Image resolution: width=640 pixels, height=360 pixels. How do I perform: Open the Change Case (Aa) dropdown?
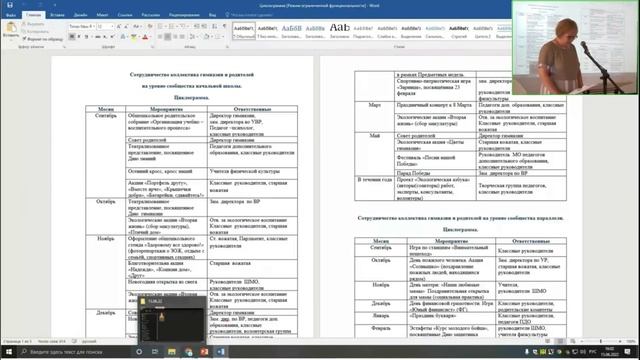click(138, 27)
